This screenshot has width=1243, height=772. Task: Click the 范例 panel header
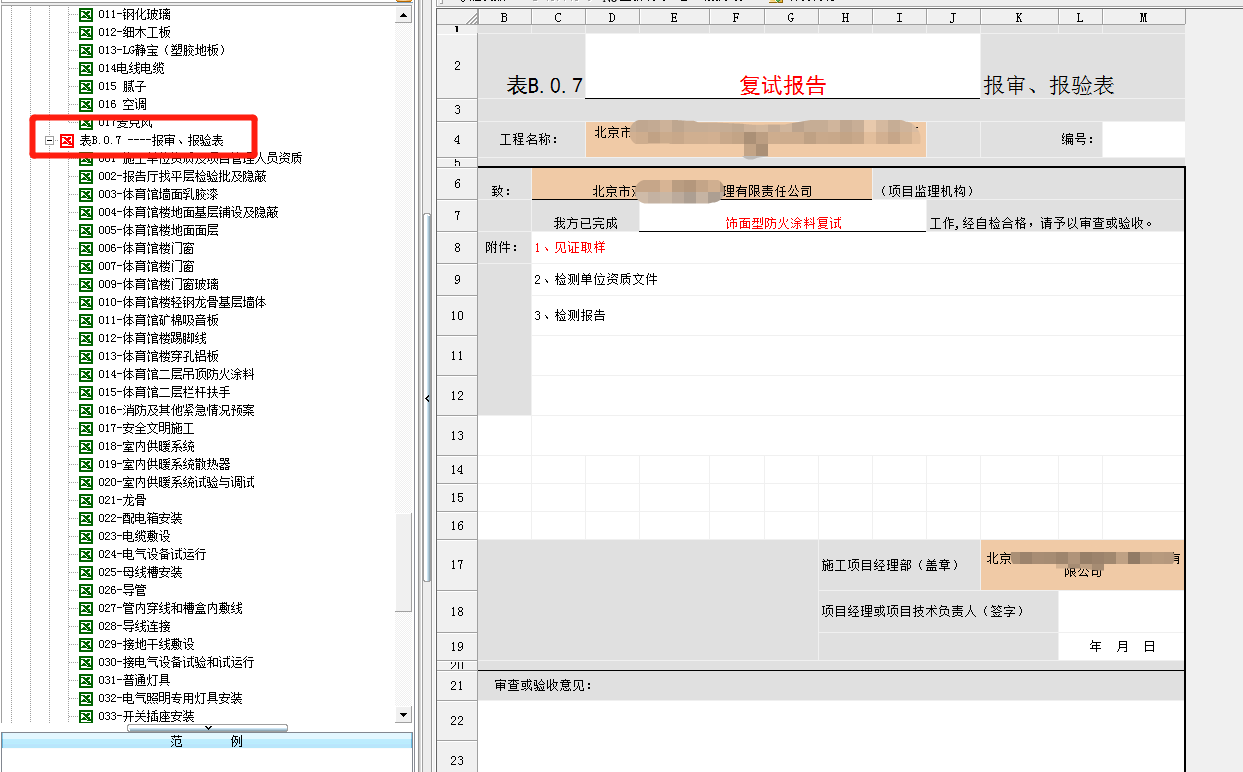tap(207, 741)
